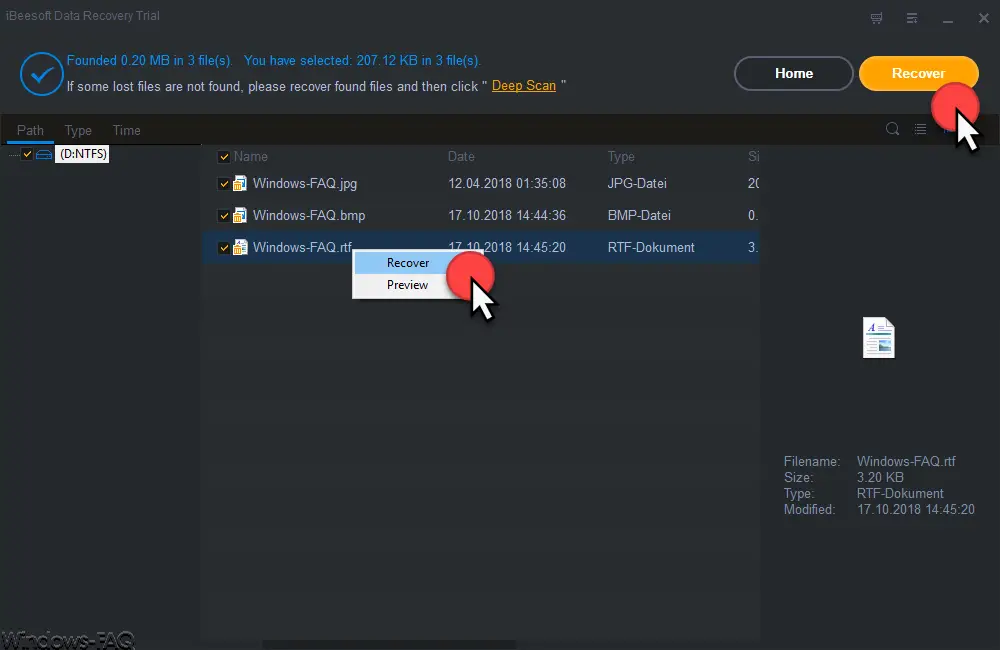Click the JPG-Datei type cell
This screenshot has width=1000, height=650.
pyautogui.click(x=637, y=184)
